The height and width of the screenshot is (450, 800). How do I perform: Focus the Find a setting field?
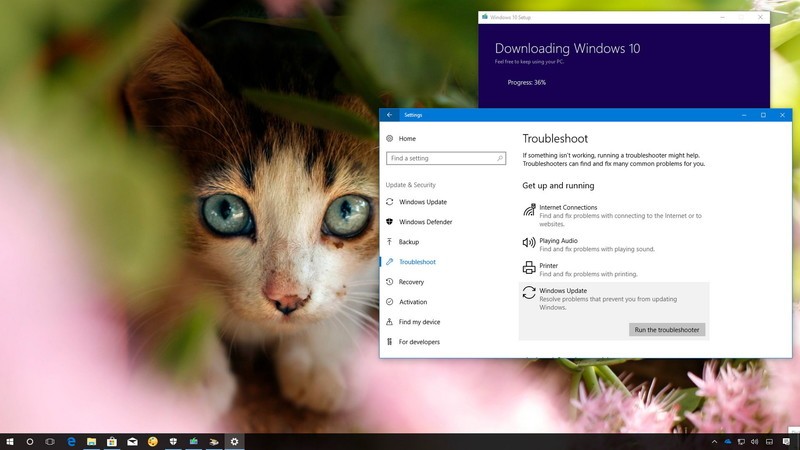446,158
